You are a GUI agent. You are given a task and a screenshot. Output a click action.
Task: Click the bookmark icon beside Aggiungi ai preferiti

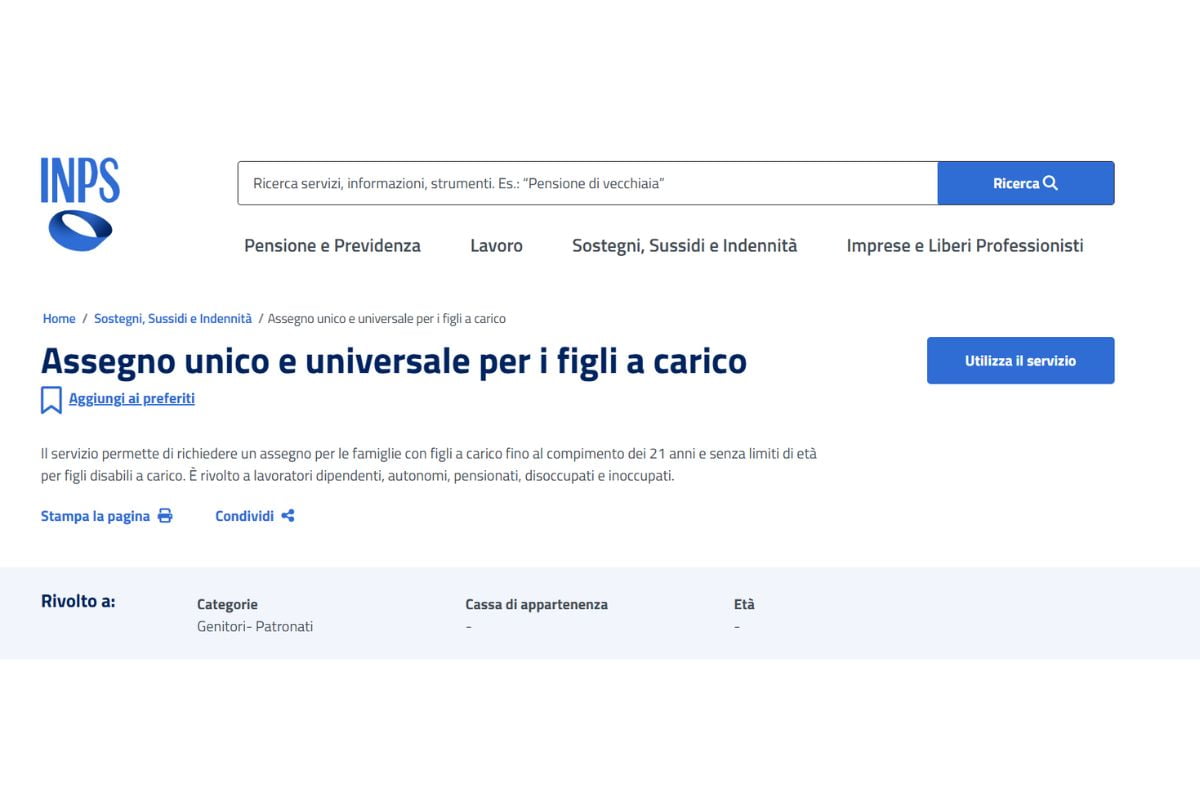click(x=50, y=399)
